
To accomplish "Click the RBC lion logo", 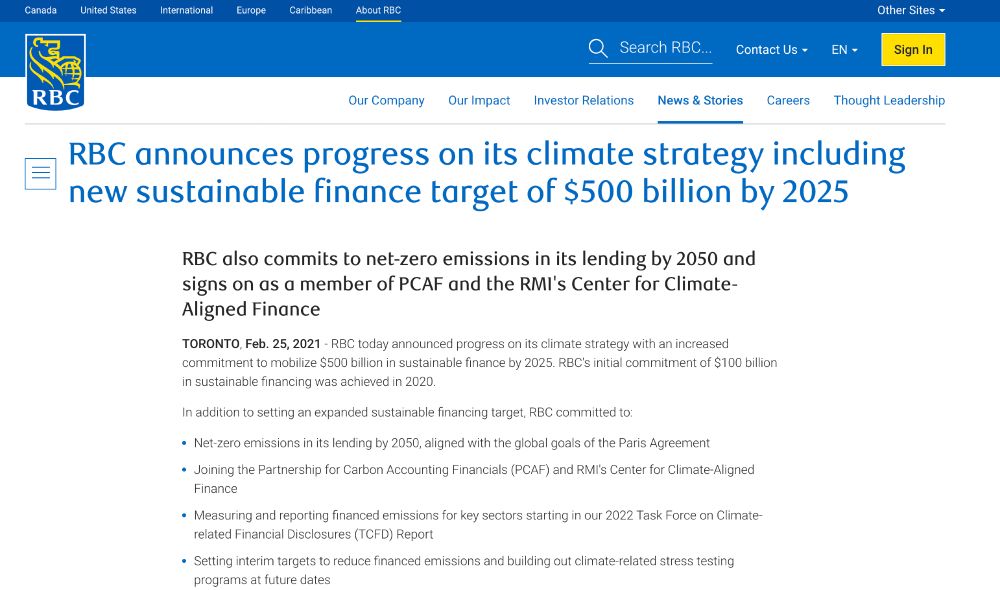I will (55, 72).
